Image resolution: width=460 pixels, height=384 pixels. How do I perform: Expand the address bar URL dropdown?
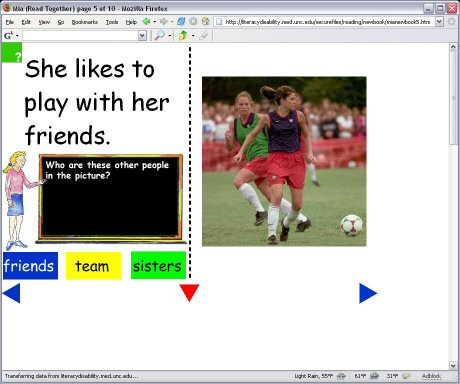439,22
